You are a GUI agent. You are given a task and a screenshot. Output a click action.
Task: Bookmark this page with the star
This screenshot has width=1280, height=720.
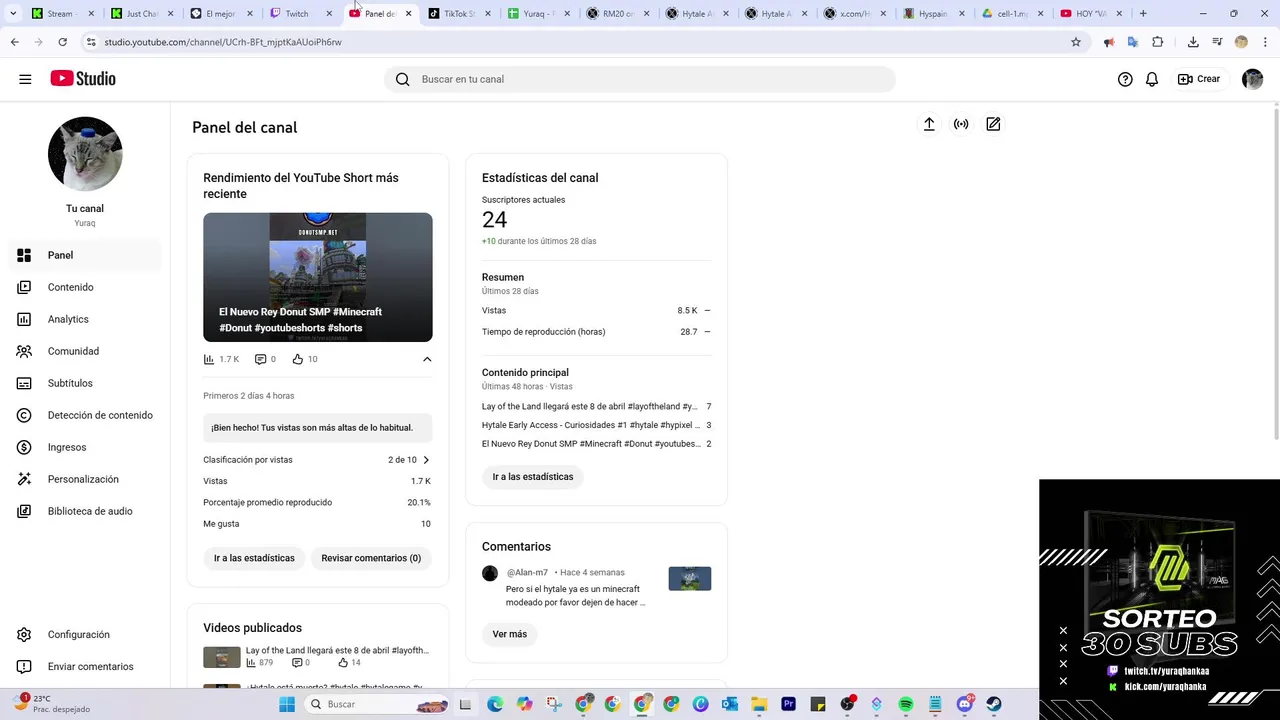point(1076,42)
